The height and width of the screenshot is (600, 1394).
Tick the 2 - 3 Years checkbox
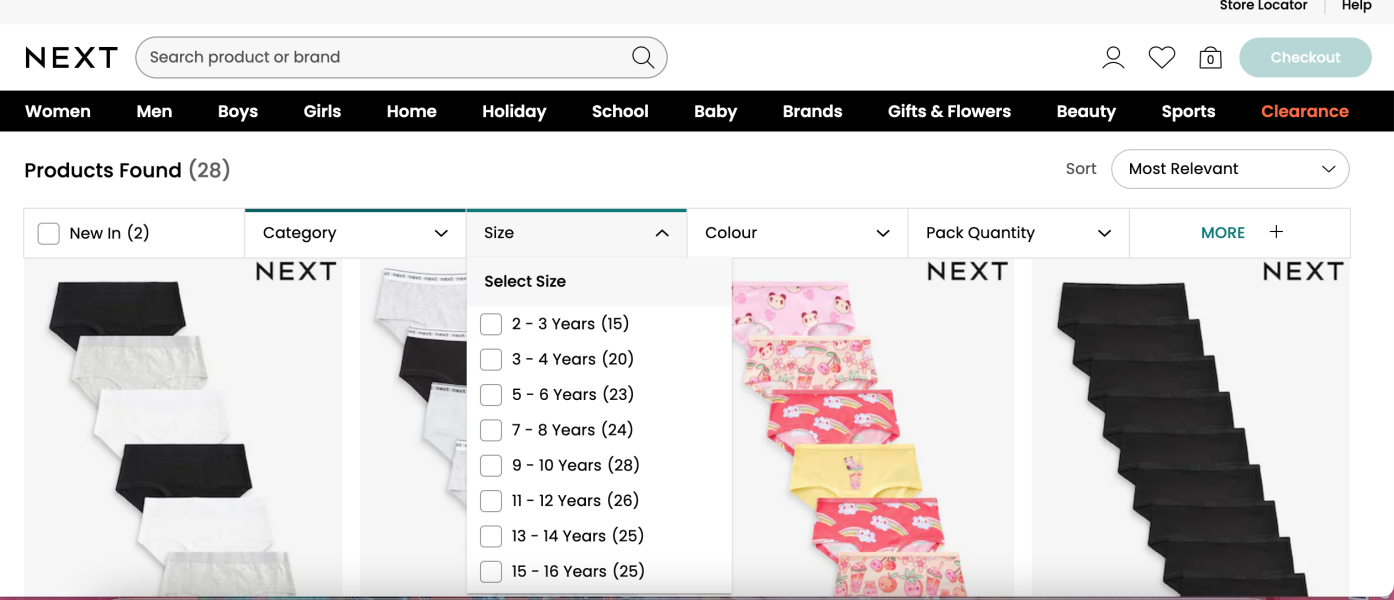point(491,324)
